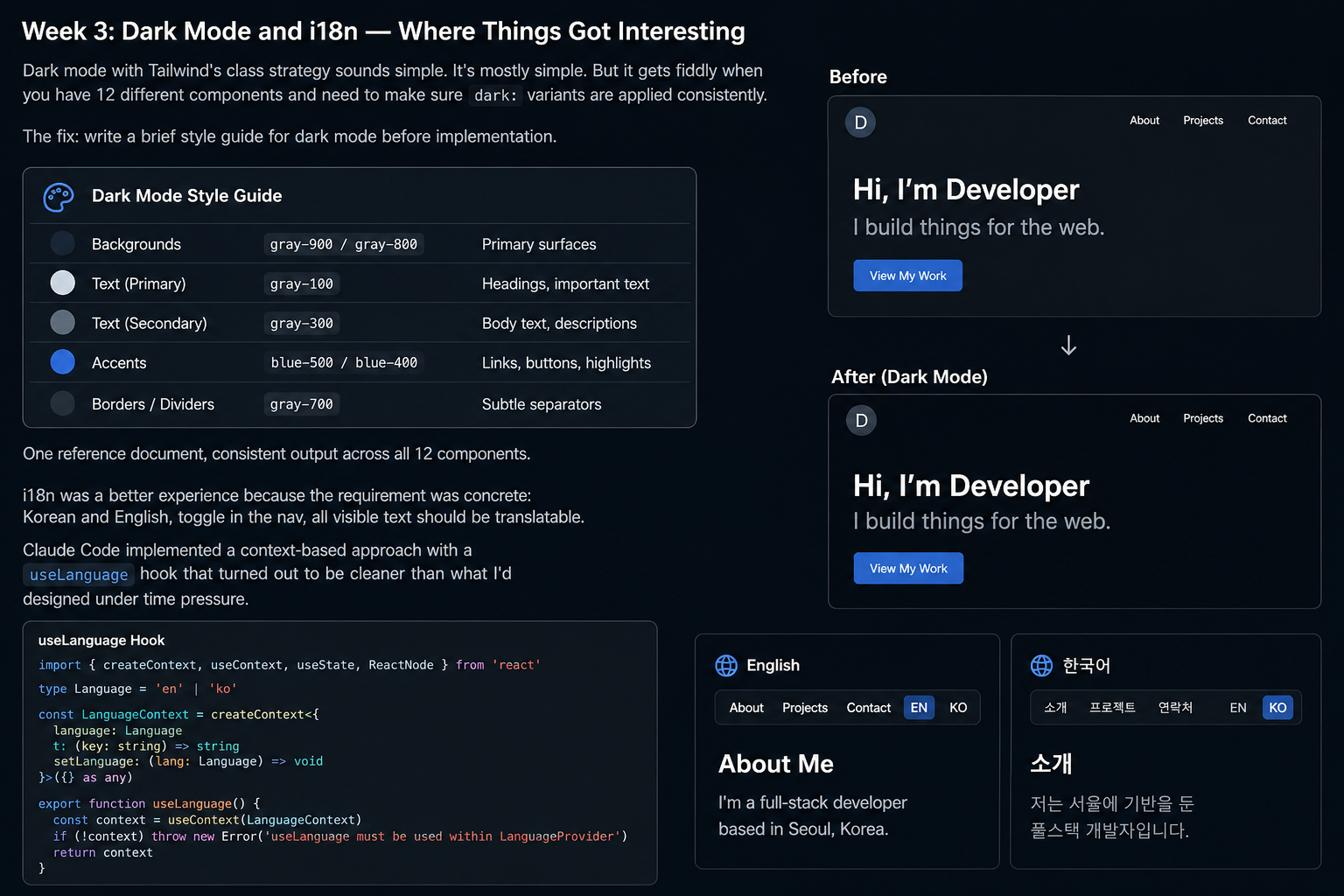
Task: Switch to KO in the Korean card
Action: pyautogui.click(x=1277, y=708)
